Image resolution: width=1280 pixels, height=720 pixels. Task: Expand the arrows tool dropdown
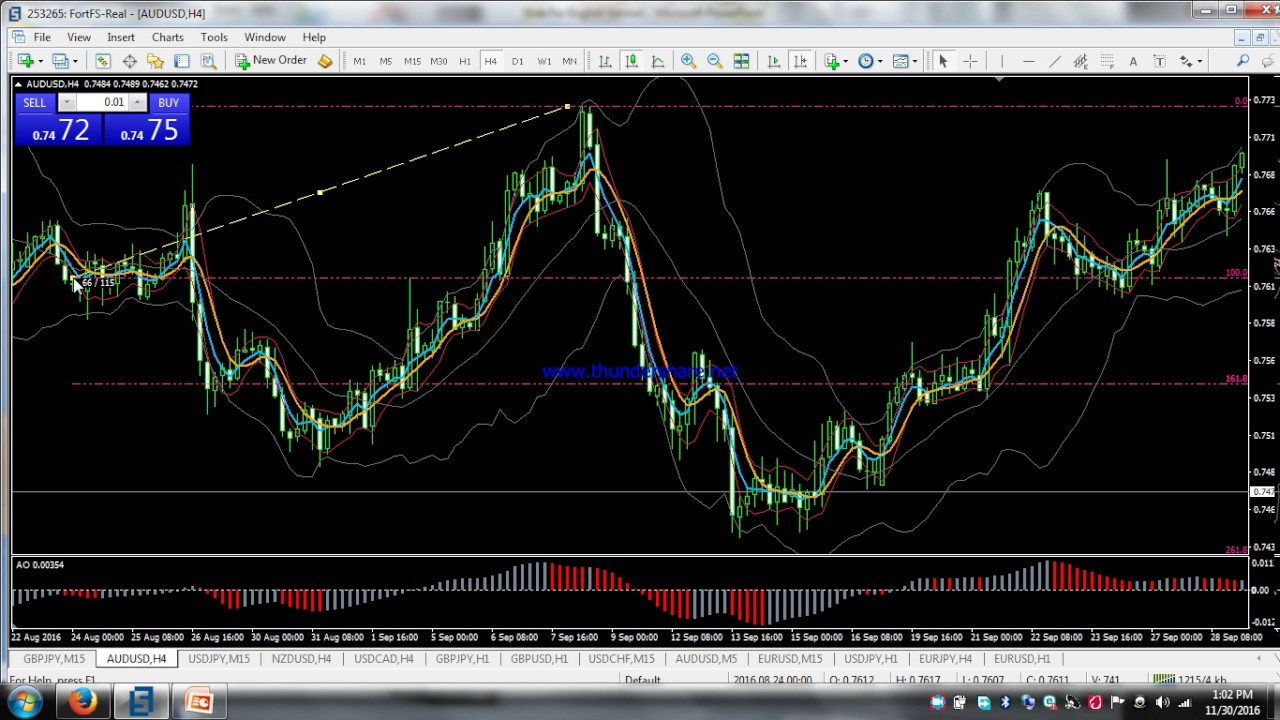1199,61
